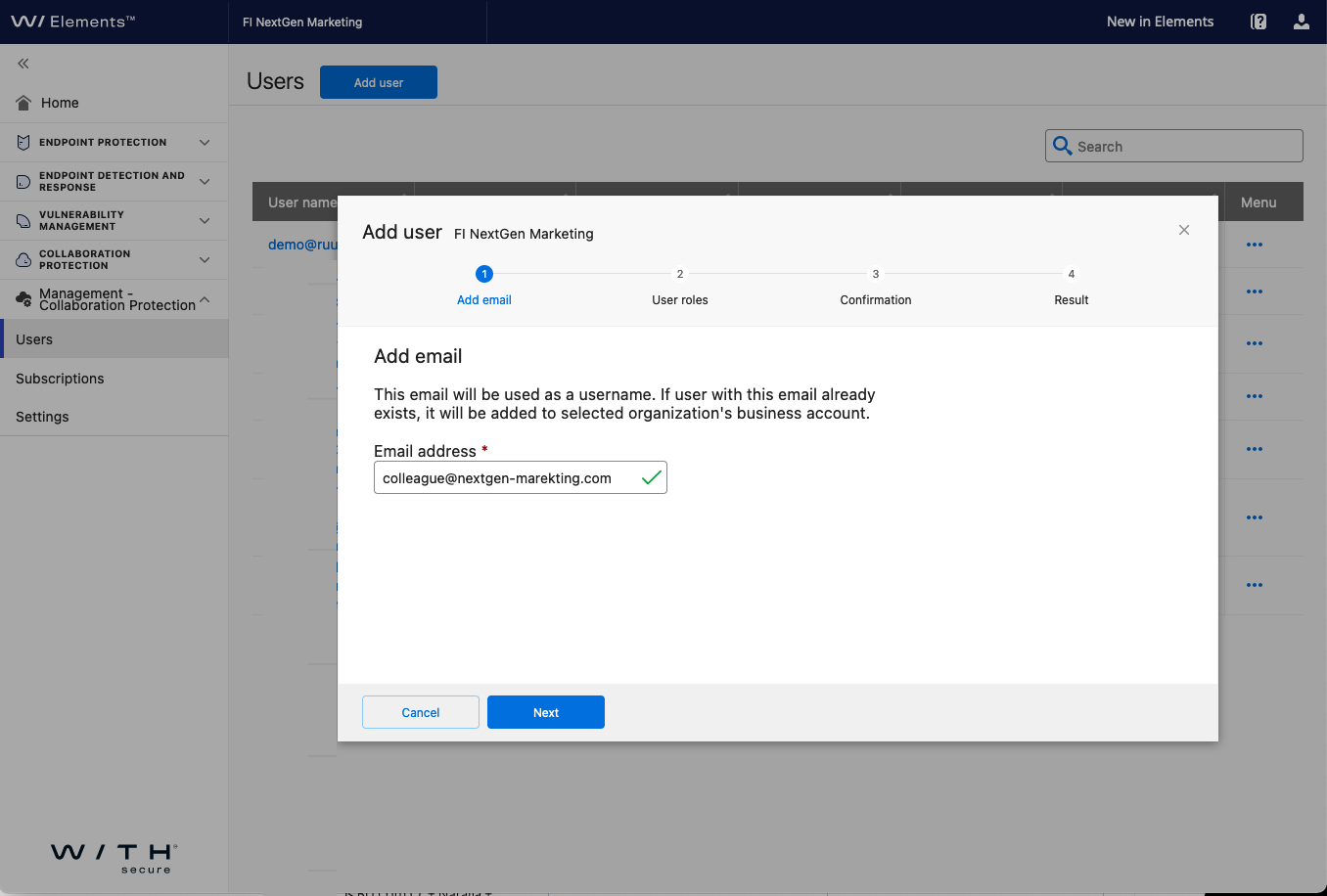Screen dimensions: 1327x896
Task: Expand the Endpoint Protection section
Action: pos(205,143)
